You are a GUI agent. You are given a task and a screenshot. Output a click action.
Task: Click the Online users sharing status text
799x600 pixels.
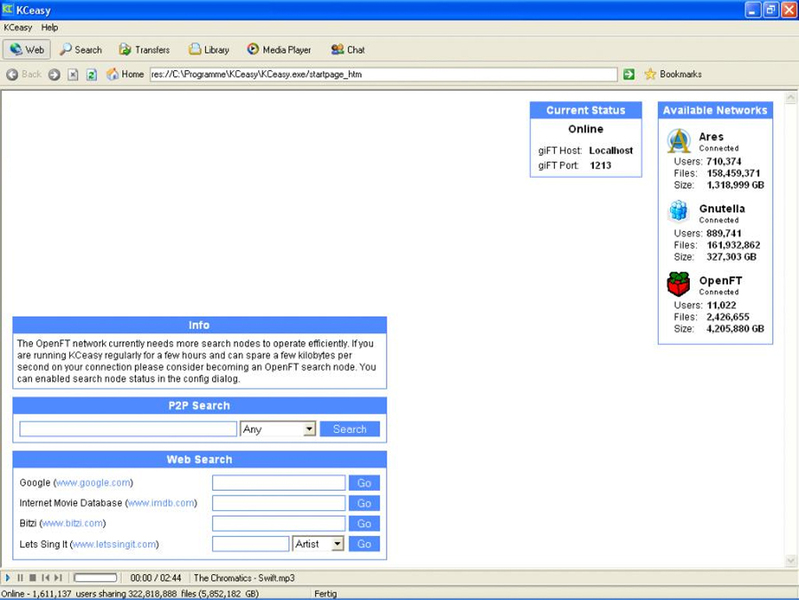coord(130,594)
